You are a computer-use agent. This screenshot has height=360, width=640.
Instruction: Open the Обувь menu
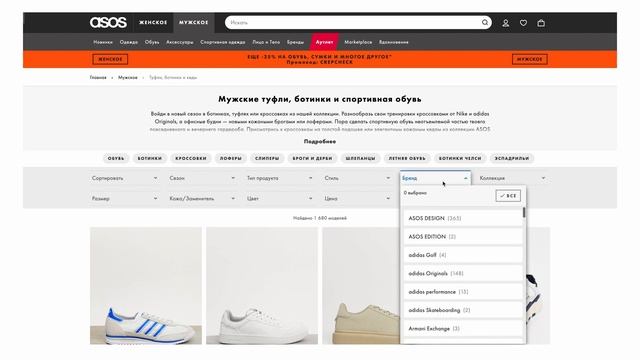click(152, 42)
